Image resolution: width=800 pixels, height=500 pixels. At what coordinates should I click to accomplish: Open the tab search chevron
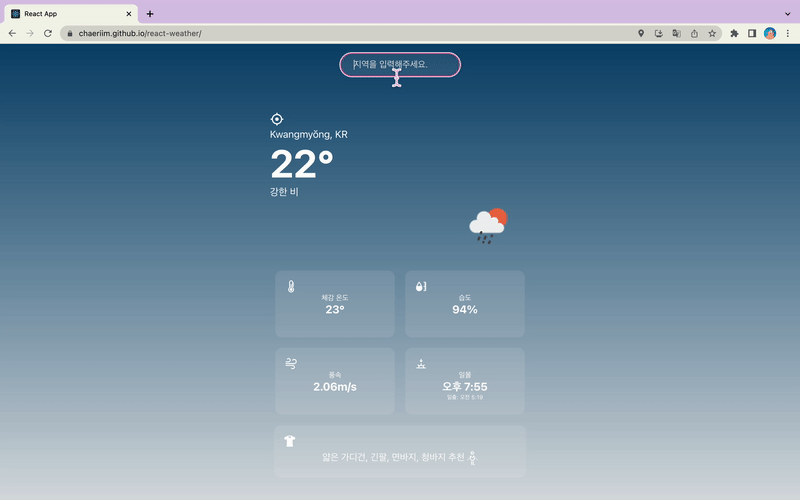pyautogui.click(x=788, y=14)
